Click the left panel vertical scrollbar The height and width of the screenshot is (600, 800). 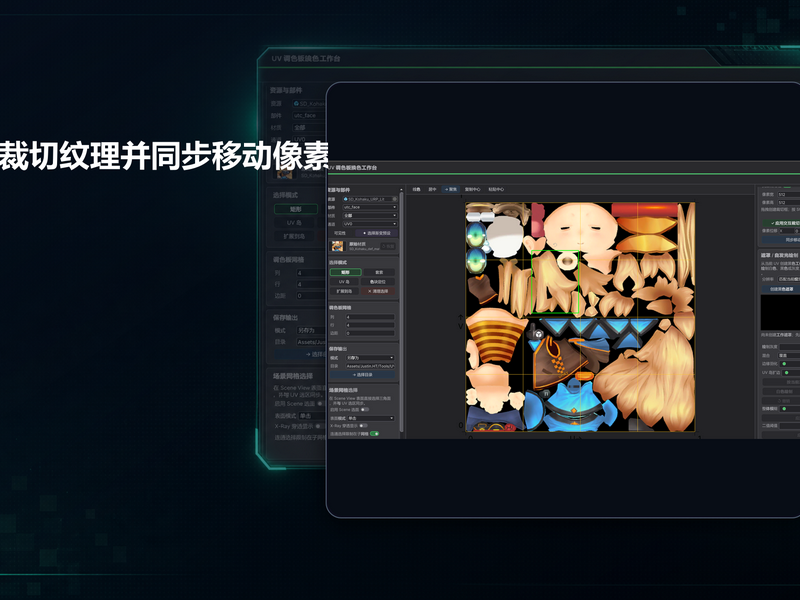[401, 311]
